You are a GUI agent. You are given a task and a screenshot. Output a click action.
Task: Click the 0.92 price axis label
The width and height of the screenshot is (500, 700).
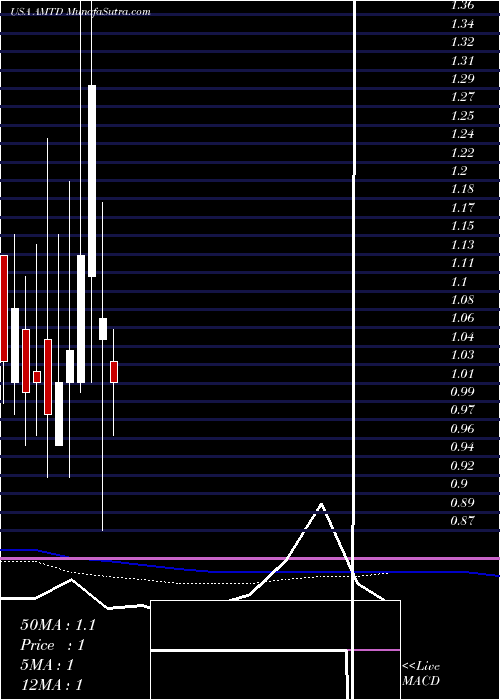click(462, 465)
